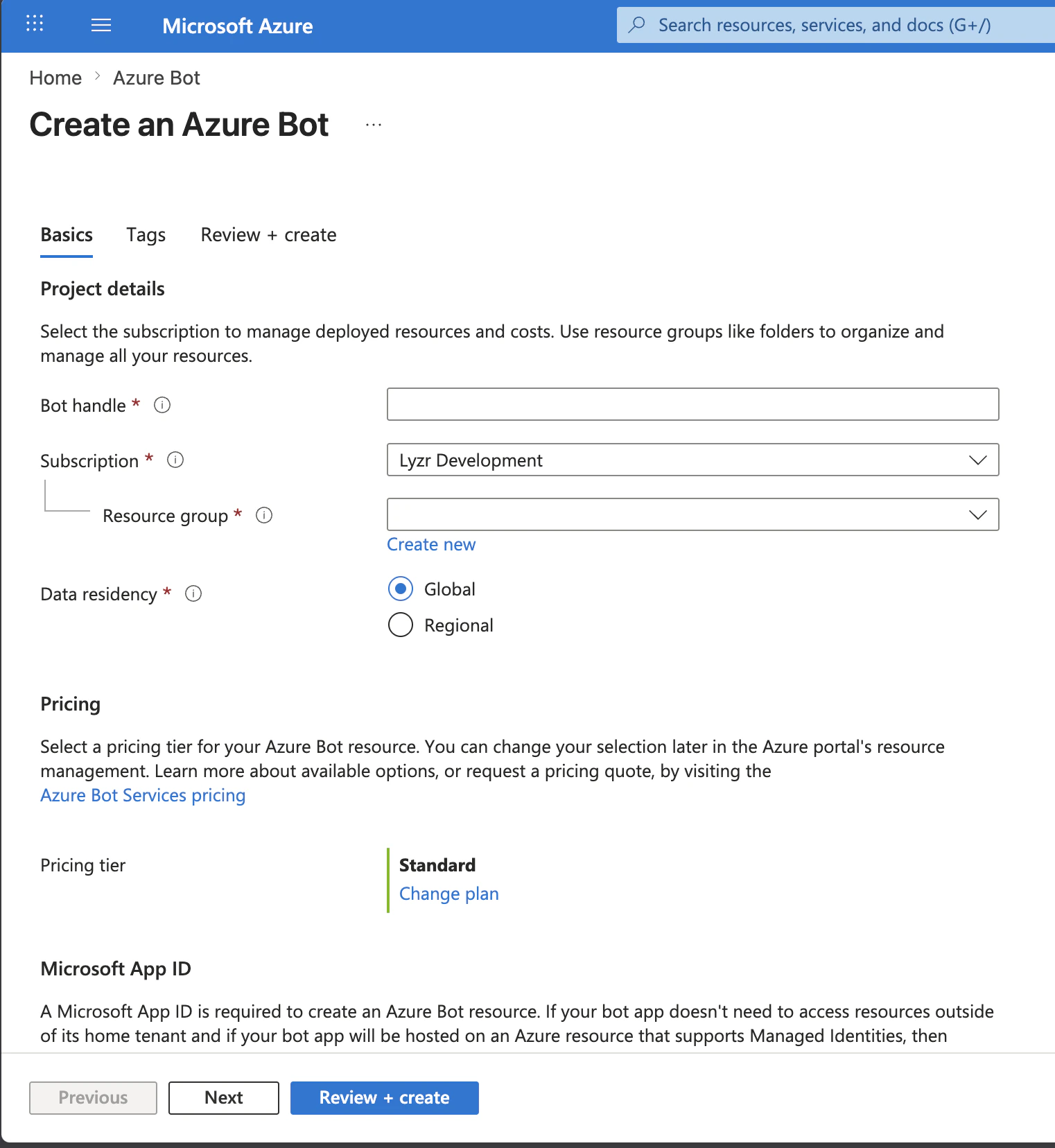The width and height of the screenshot is (1055, 1148).
Task: Focus the Bot handle text field
Action: (692, 404)
